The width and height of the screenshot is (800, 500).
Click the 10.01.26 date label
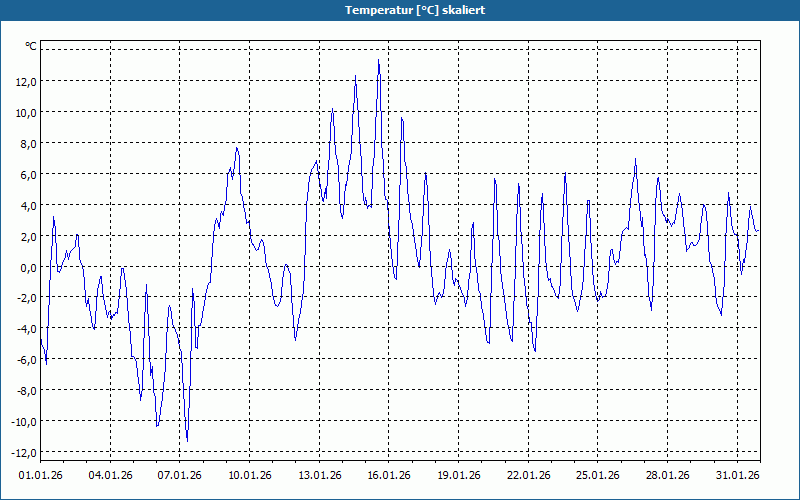click(249, 476)
